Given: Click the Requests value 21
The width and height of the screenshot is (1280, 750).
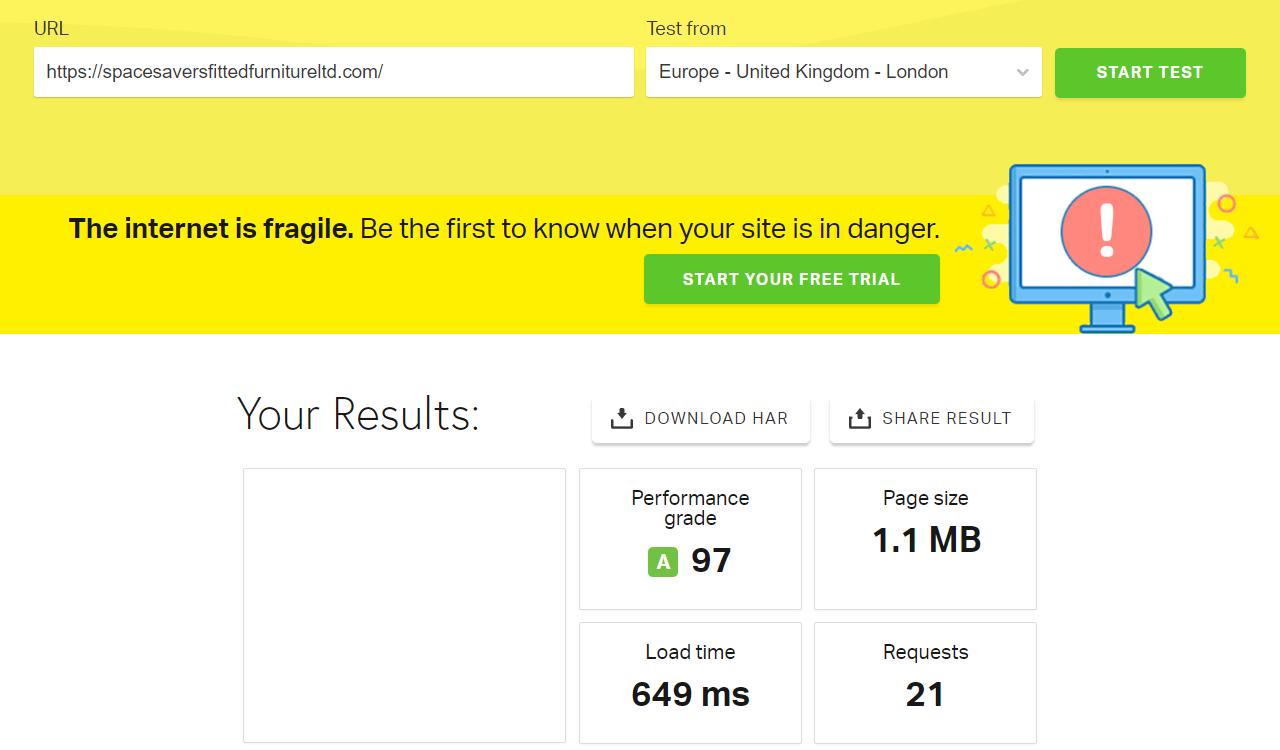Looking at the screenshot, I should [925, 694].
